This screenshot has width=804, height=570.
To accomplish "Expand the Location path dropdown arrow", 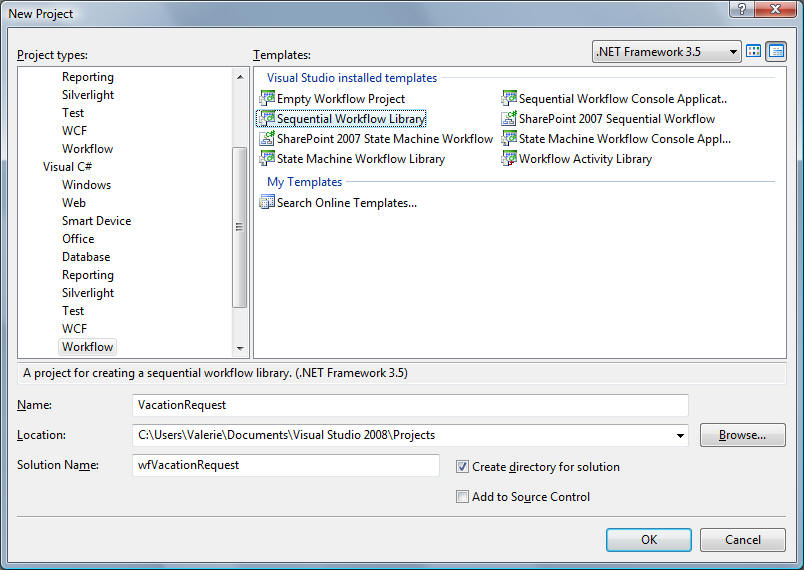I will click(x=681, y=436).
